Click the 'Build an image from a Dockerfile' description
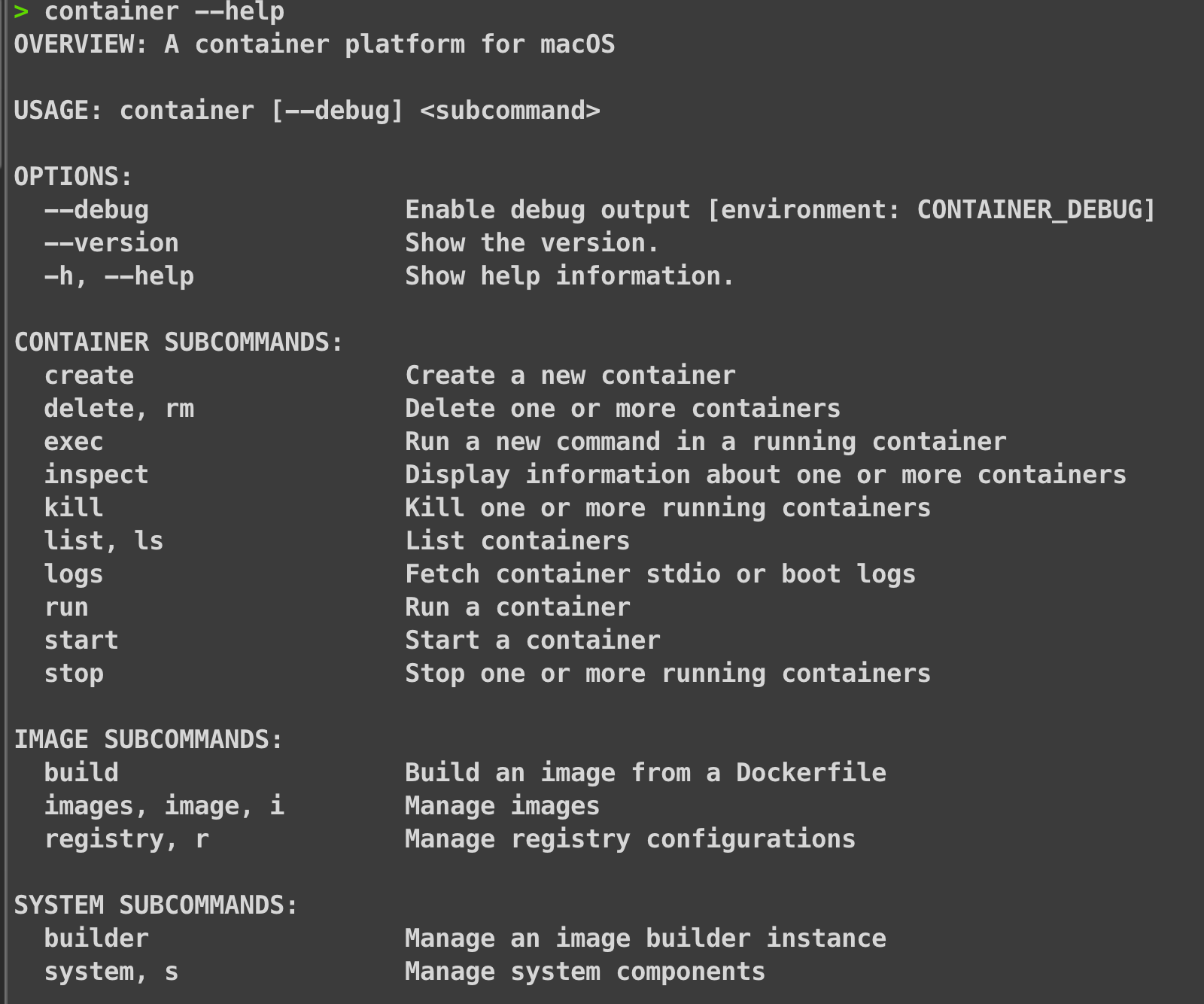Viewport: 1204px width, 1004px height. (645, 773)
